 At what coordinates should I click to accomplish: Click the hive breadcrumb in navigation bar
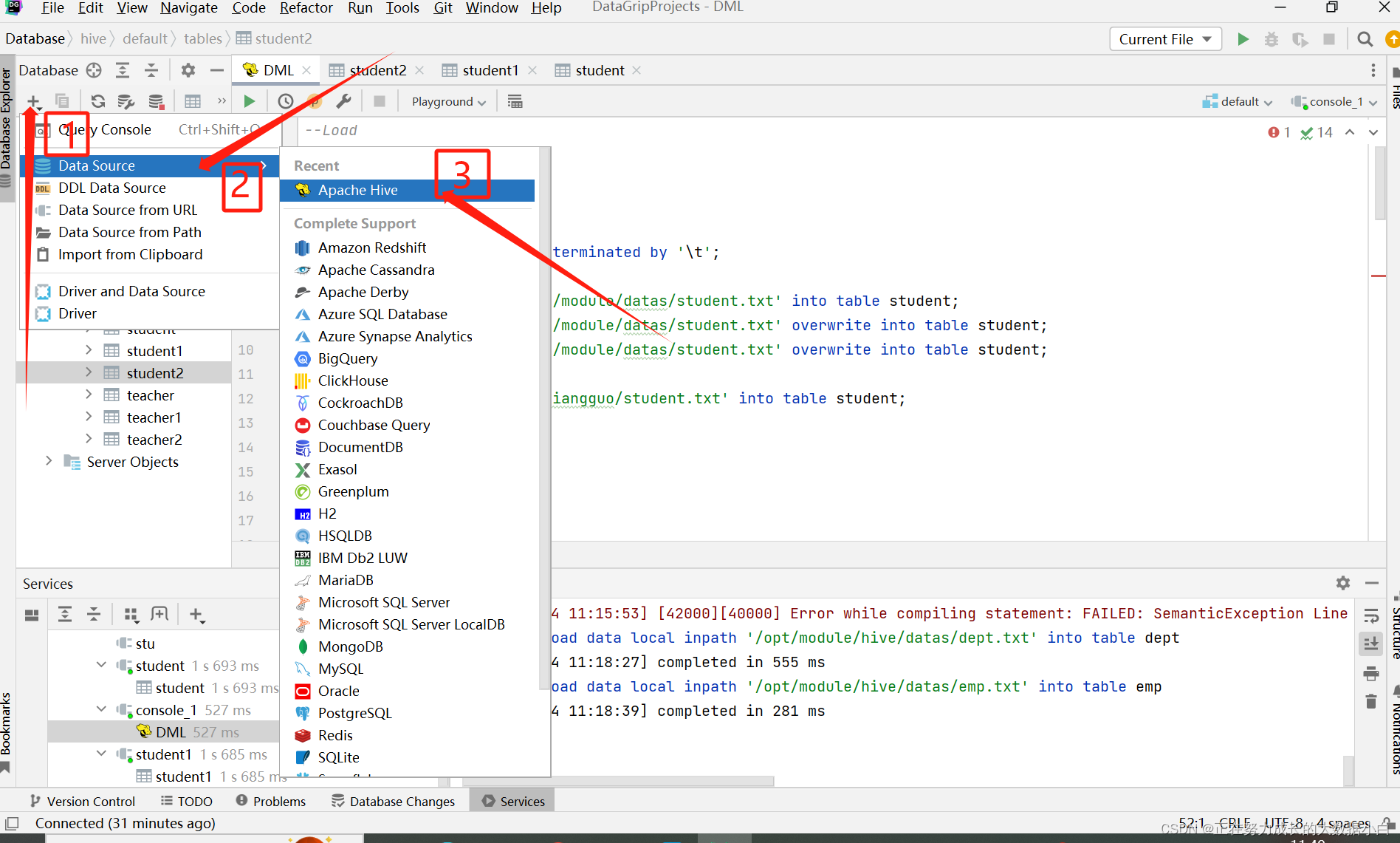point(93,38)
